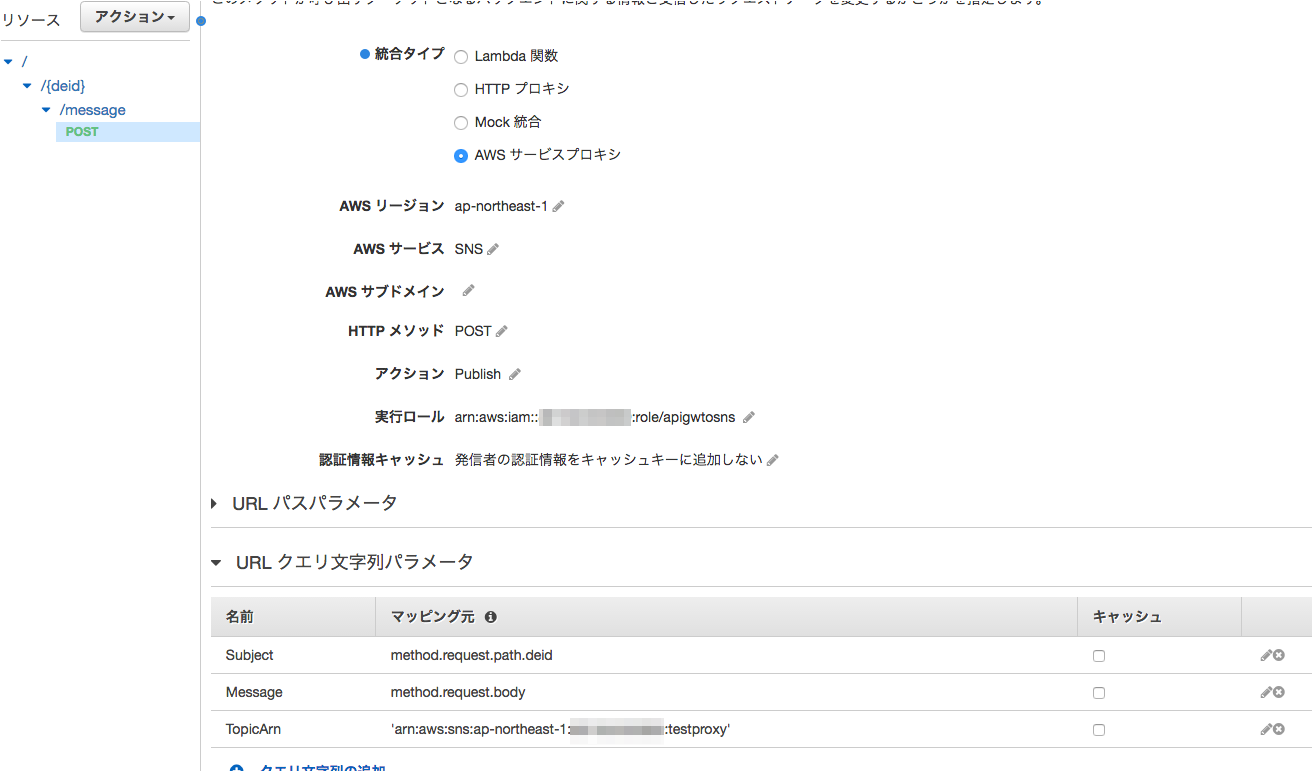This screenshot has width=1312, height=771.
Task: Click the 名前 column header
Action: coord(239,617)
